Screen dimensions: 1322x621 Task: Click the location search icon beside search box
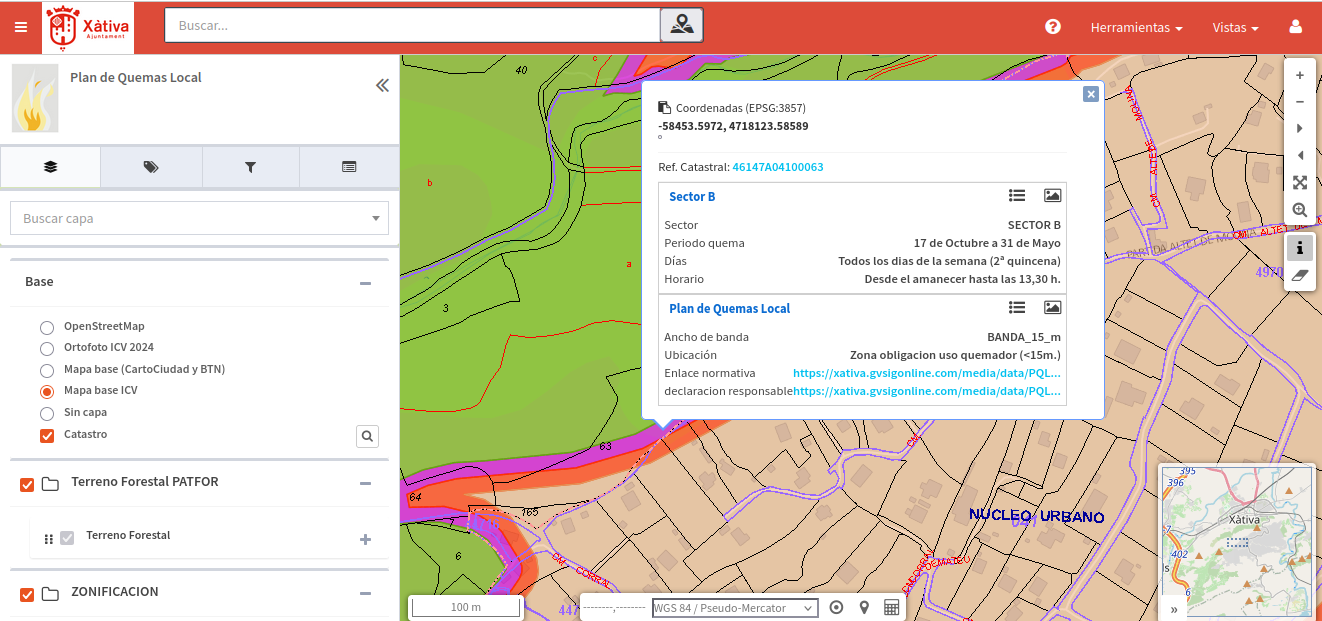[x=682, y=25]
